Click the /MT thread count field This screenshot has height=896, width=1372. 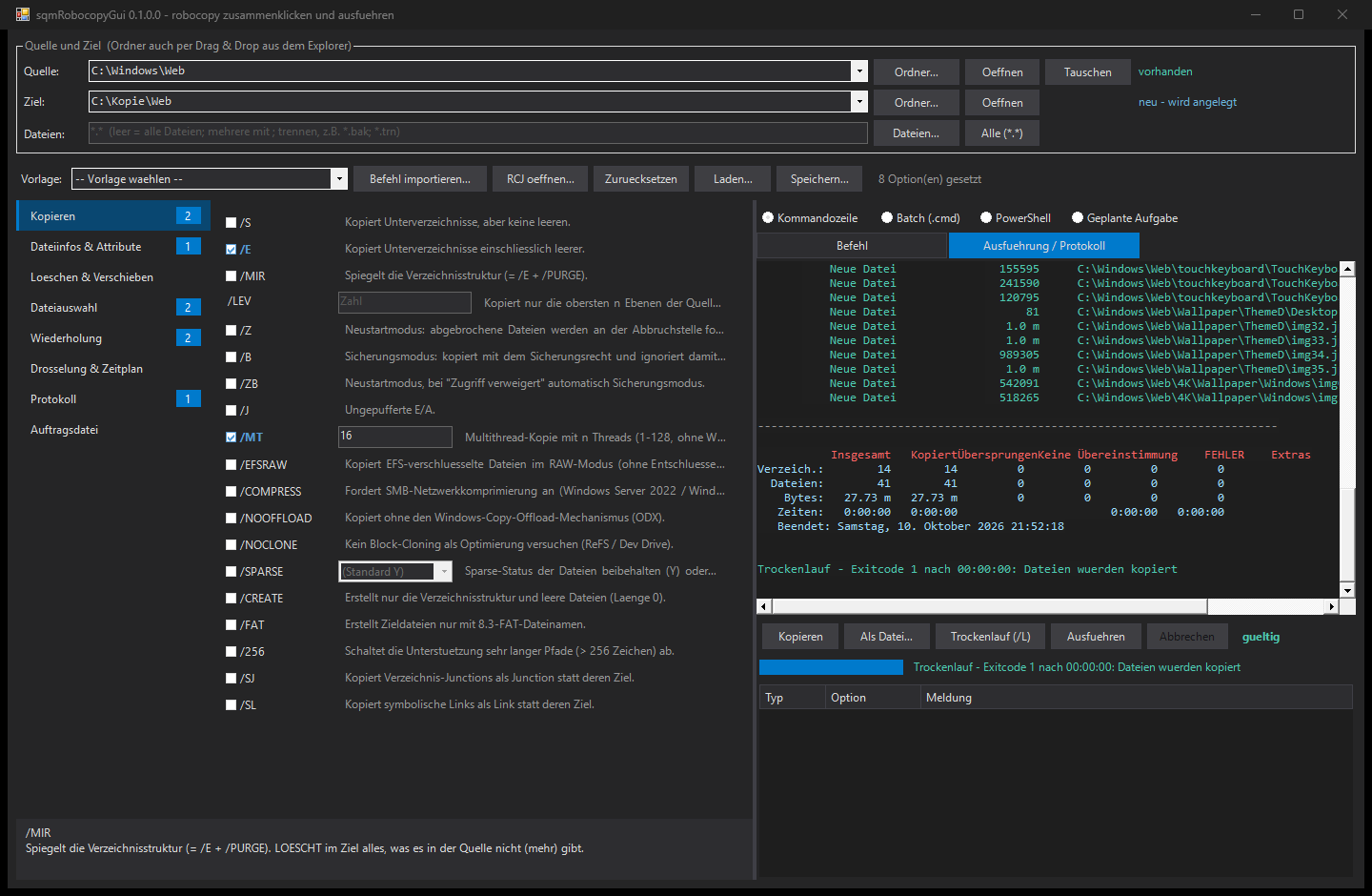395,437
